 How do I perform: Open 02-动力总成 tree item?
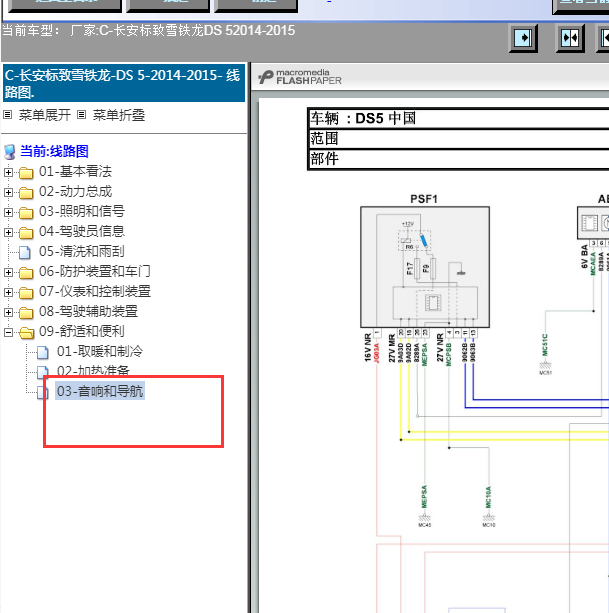[75, 192]
